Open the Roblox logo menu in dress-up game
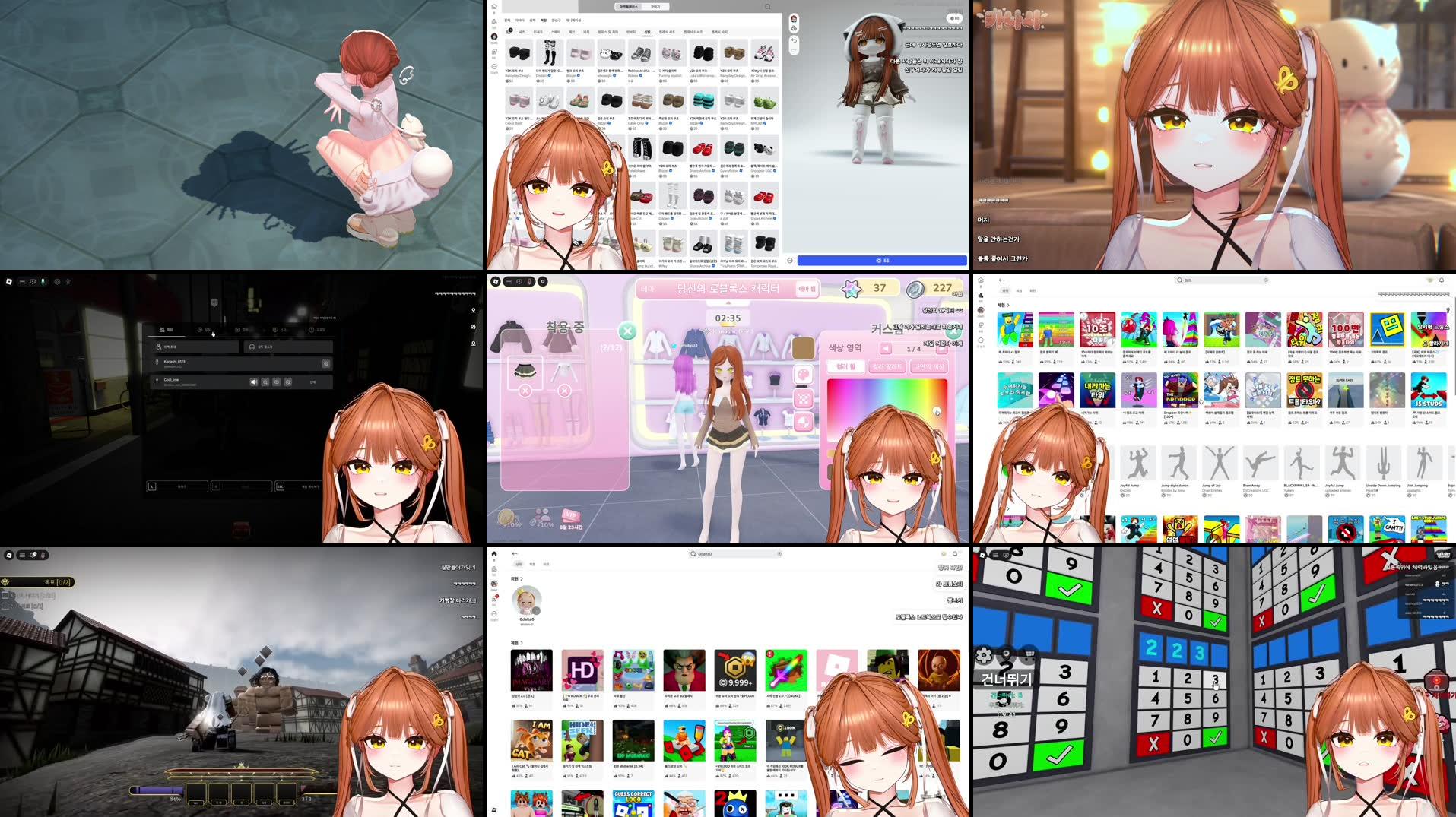The width and height of the screenshot is (1456, 817). 496,281
